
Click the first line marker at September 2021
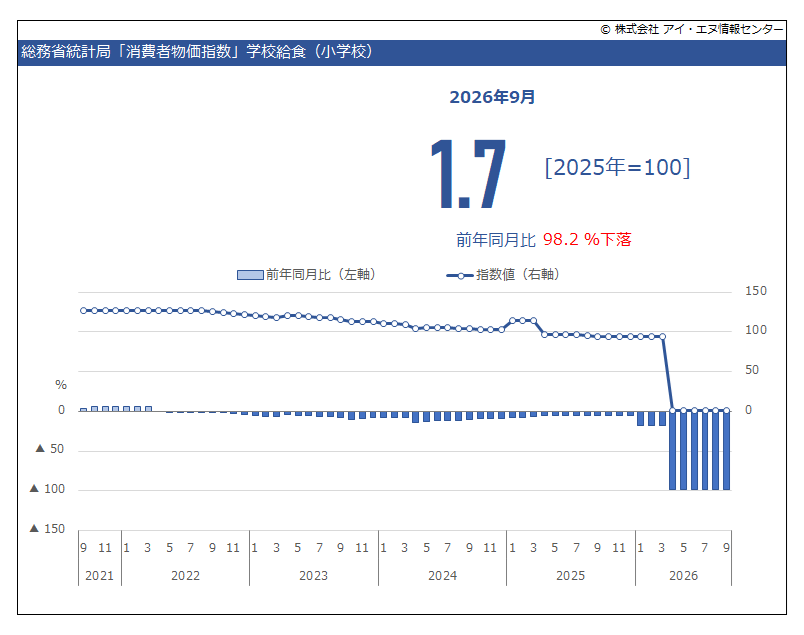(x=84, y=310)
